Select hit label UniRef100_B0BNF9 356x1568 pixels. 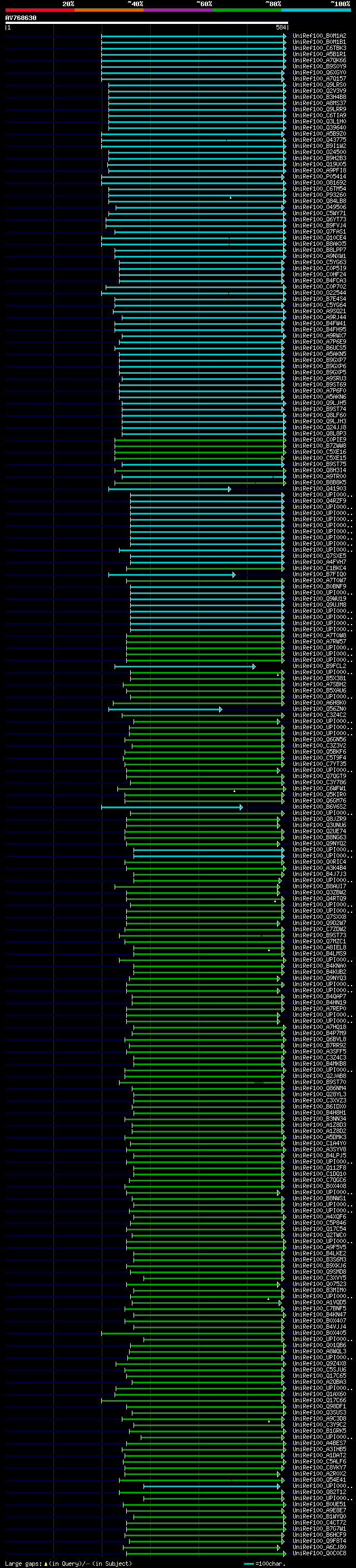coord(319,587)
